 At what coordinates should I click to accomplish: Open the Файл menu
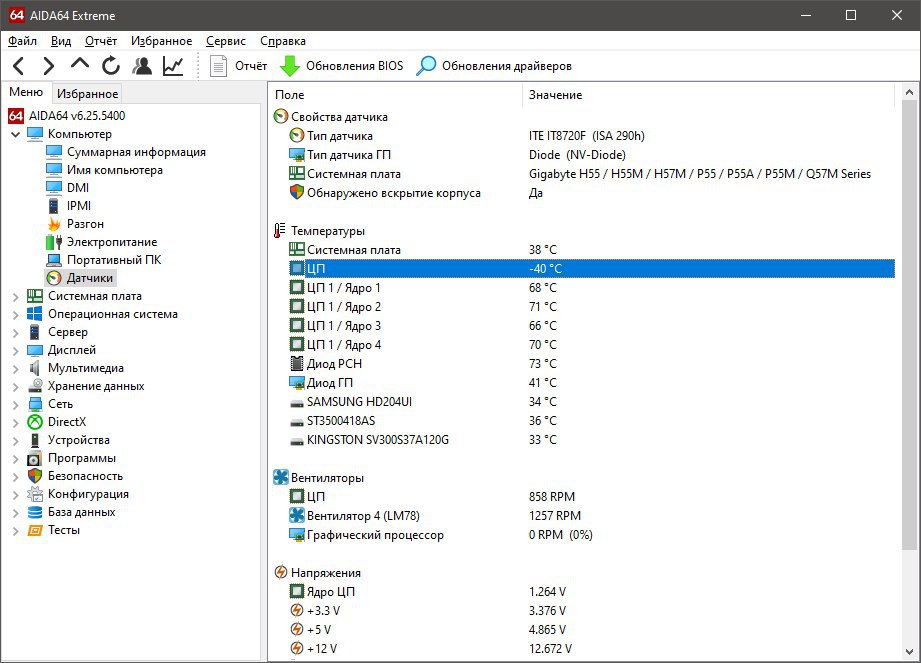click(x=22, y=41)
